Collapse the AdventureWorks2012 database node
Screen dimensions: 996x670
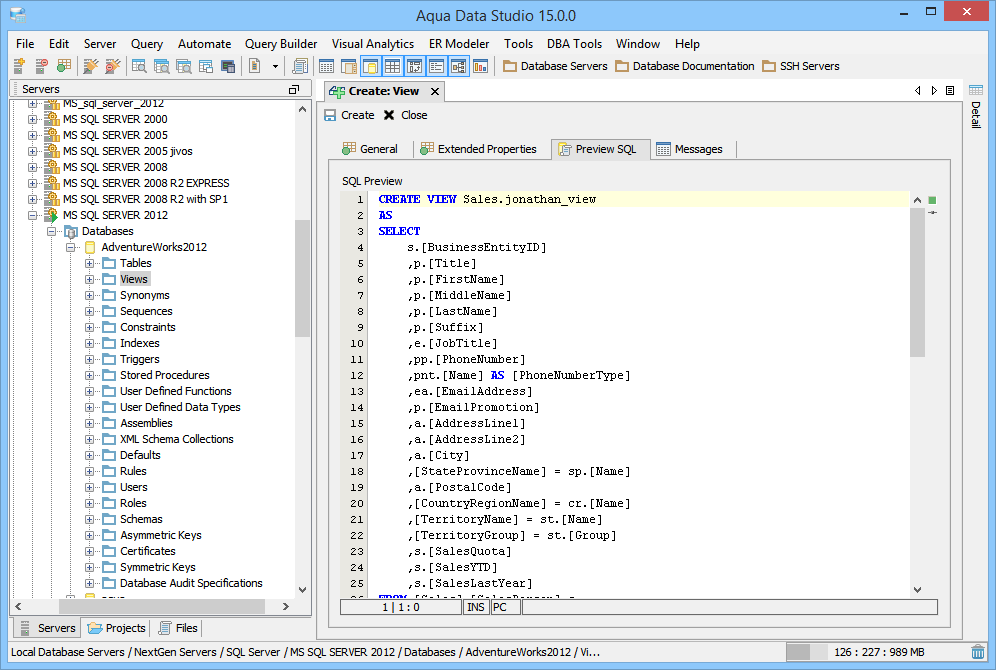coord(71,247)
